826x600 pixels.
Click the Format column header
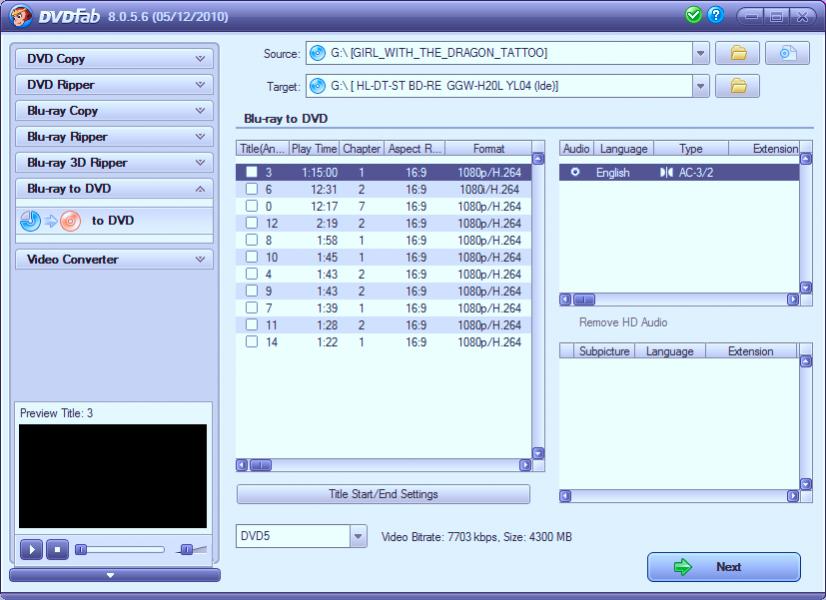point(488,149)
